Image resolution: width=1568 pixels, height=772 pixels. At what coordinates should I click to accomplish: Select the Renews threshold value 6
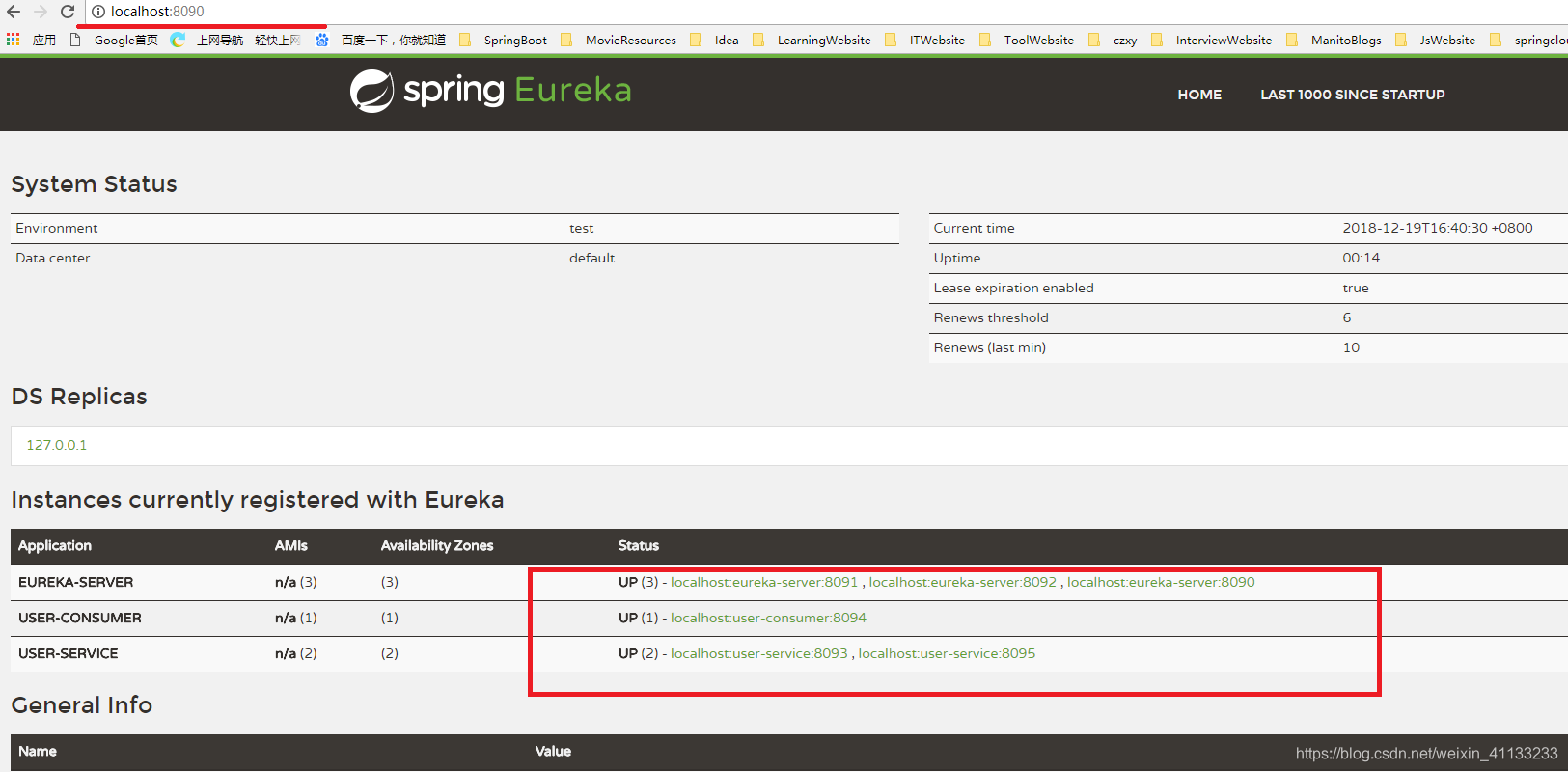click(x=1346, y=317)
